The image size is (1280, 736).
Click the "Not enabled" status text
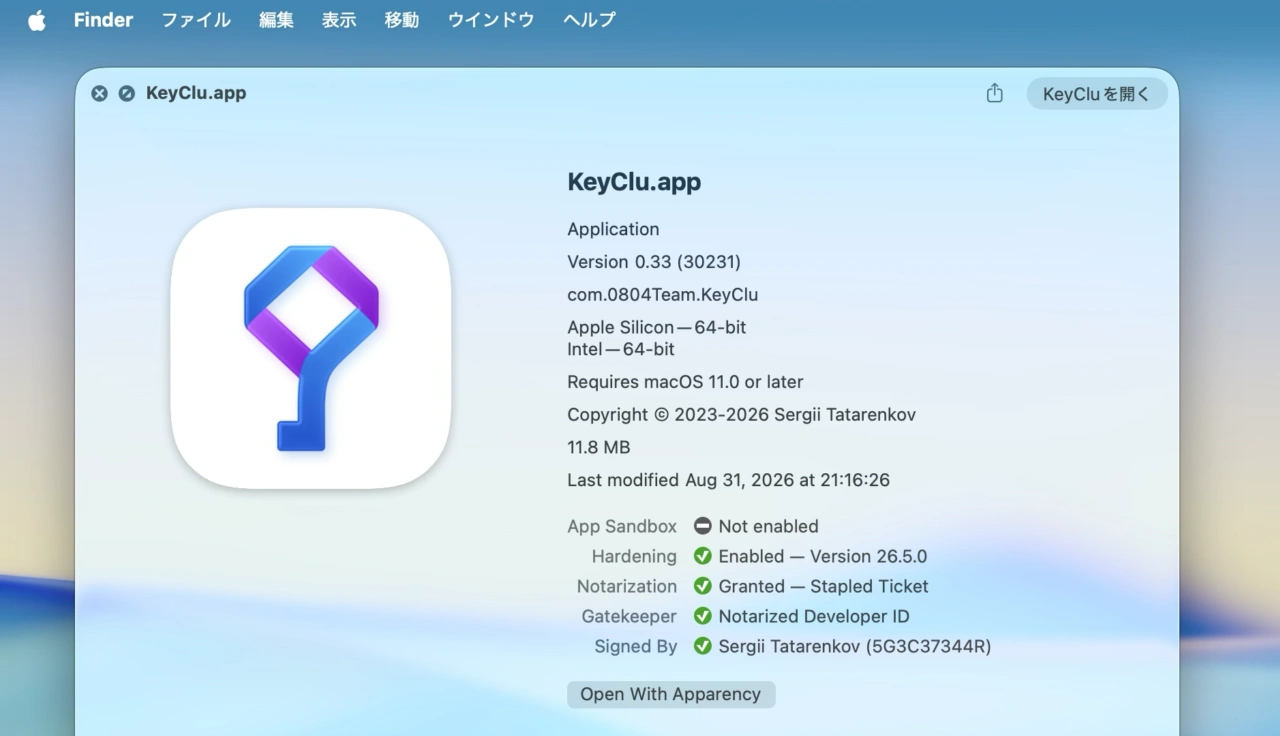tap(768, 526)
